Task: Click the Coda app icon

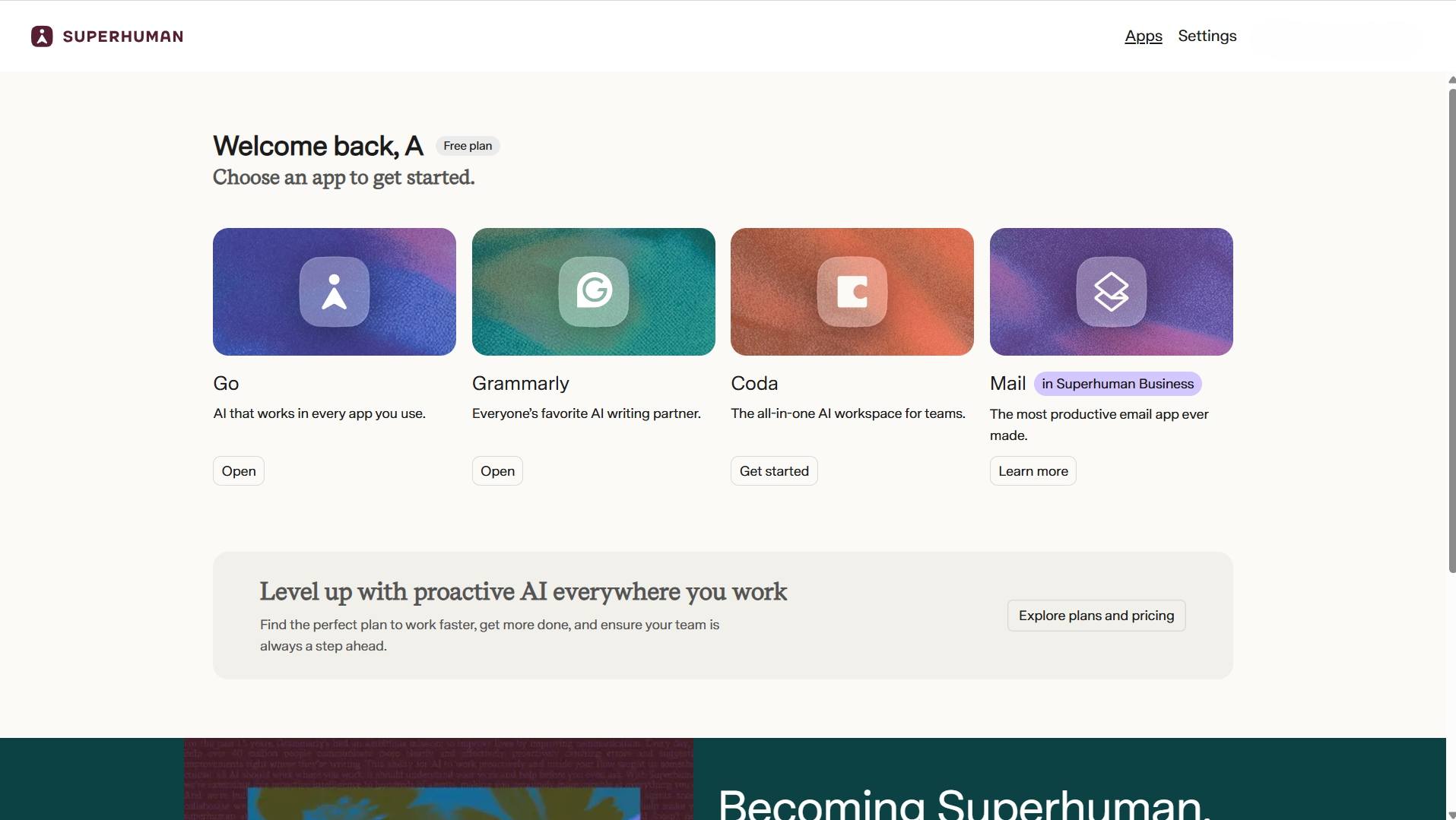Action: [x=852, y=292]
